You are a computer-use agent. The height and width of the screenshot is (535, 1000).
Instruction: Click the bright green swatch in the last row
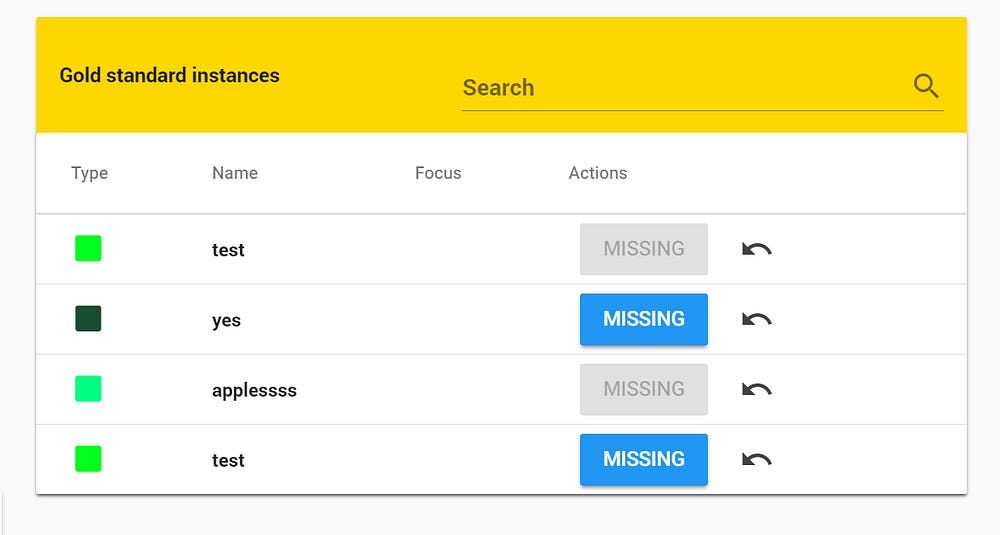click(x=88, y=459)
